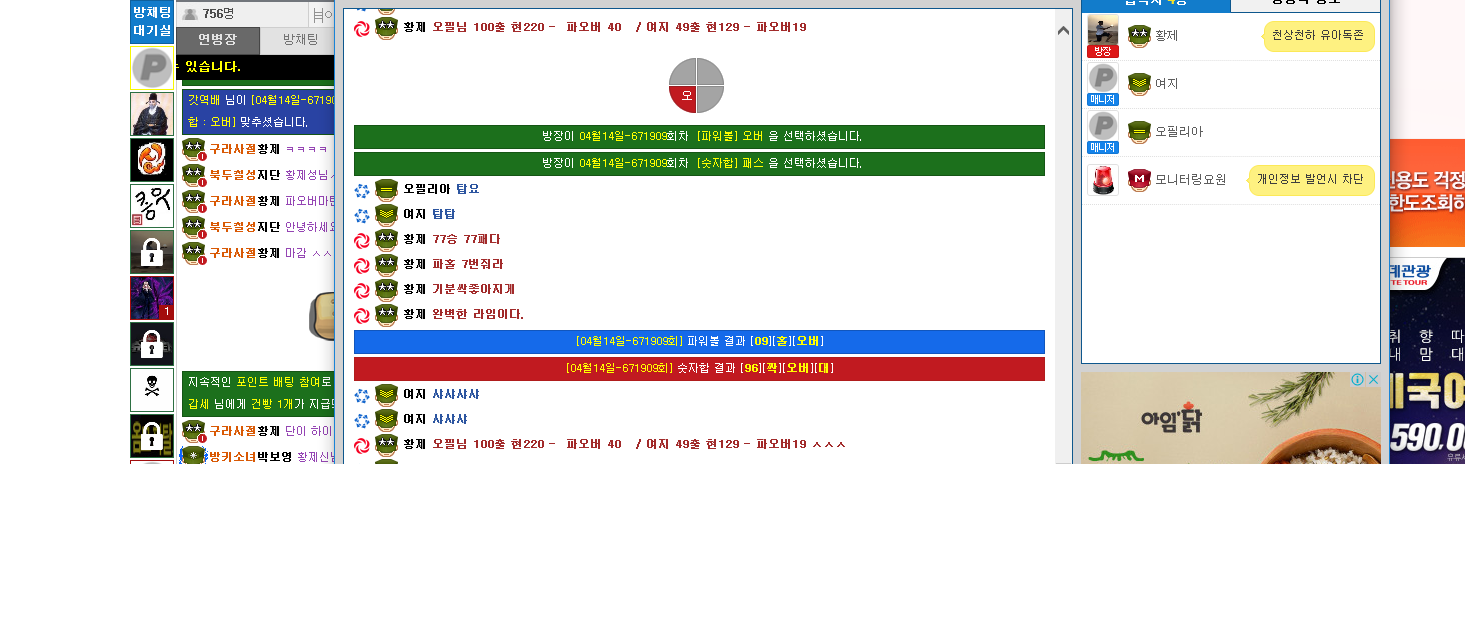The height and width of the screenshot is (630, 1465).
Task: Click 여지's message 탑탑
Action: coord(444,214)
